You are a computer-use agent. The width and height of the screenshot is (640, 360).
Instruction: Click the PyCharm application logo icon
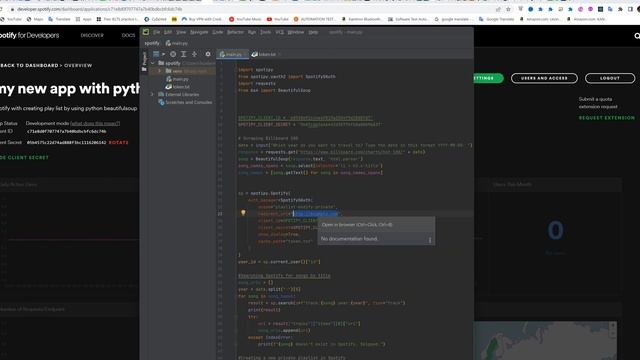pos(146,32)
